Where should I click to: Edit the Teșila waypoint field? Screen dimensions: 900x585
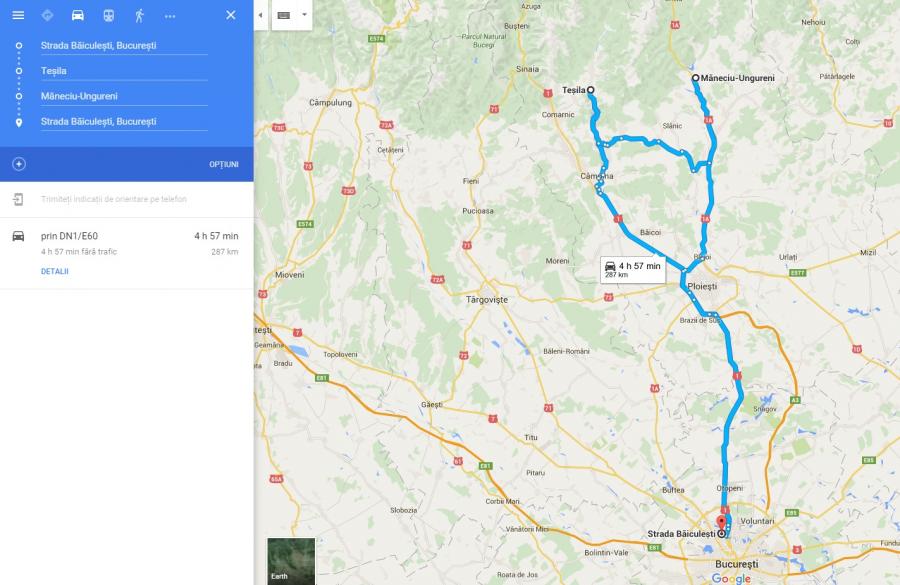pyautogui.click(x=124, y=71)
